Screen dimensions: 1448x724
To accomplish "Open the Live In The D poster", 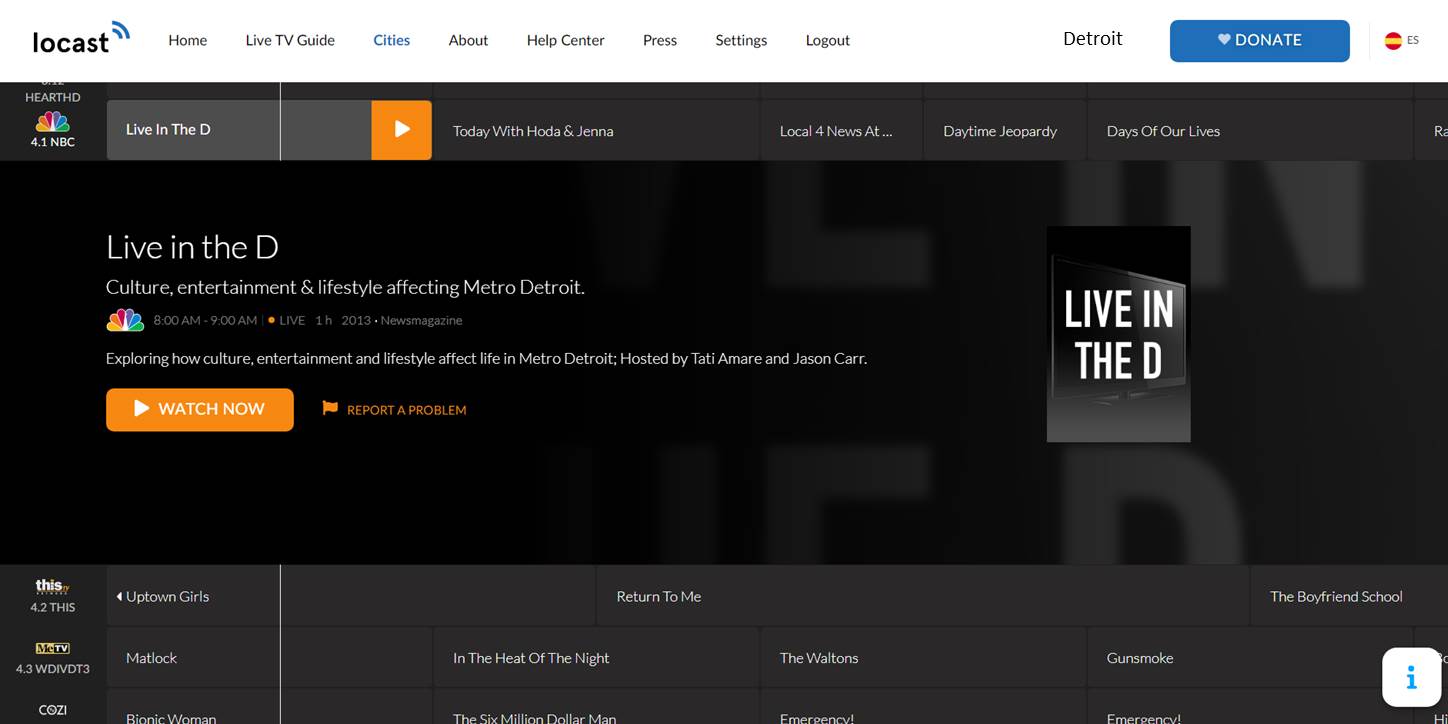I will tap(1119, 334).
